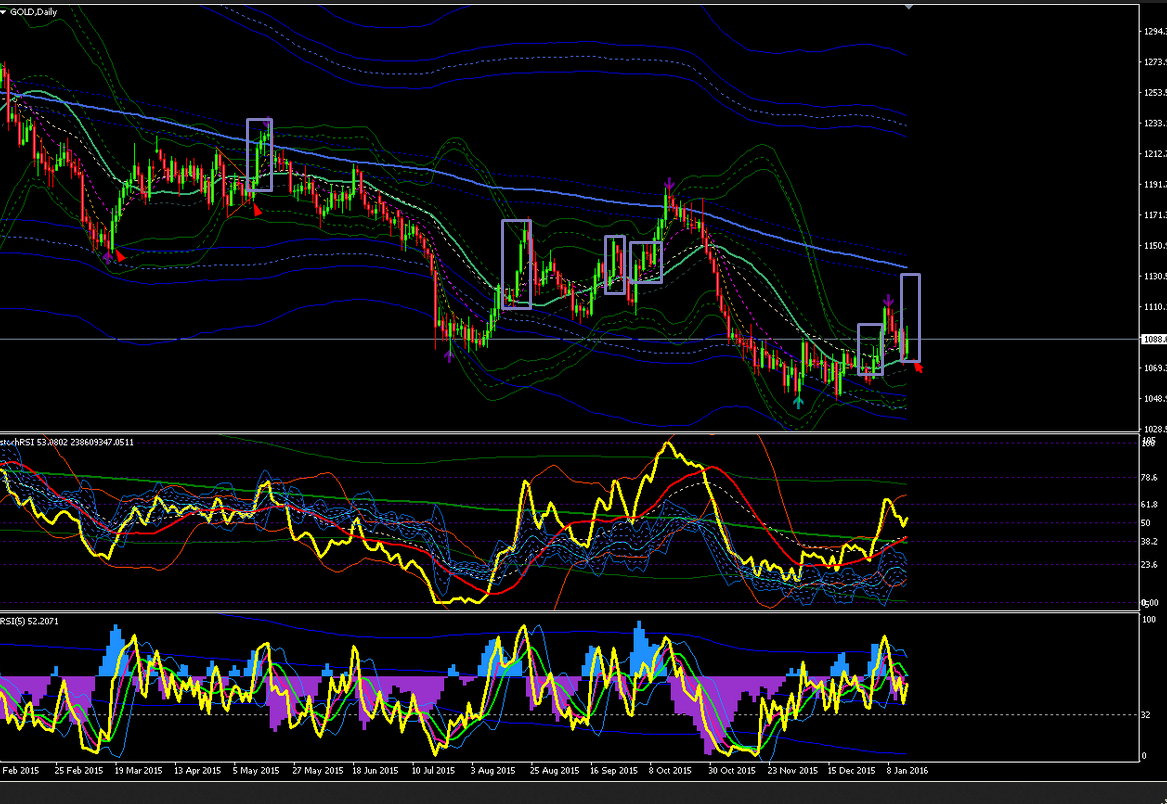
Task: Click the teal up arrow at early December low
Action: coord(798,402)
